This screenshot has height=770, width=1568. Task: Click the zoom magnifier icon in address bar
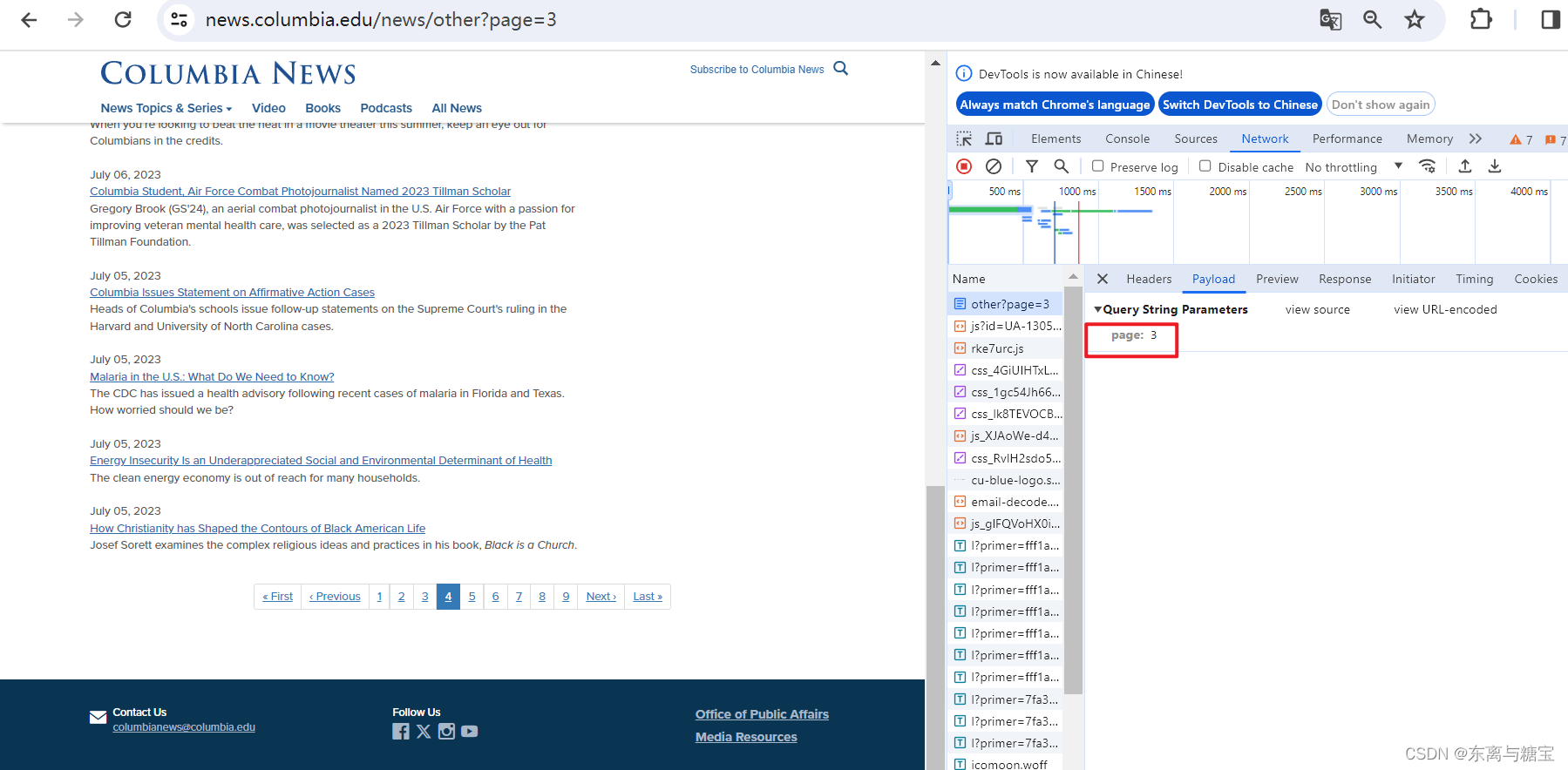coord(1373,19)
